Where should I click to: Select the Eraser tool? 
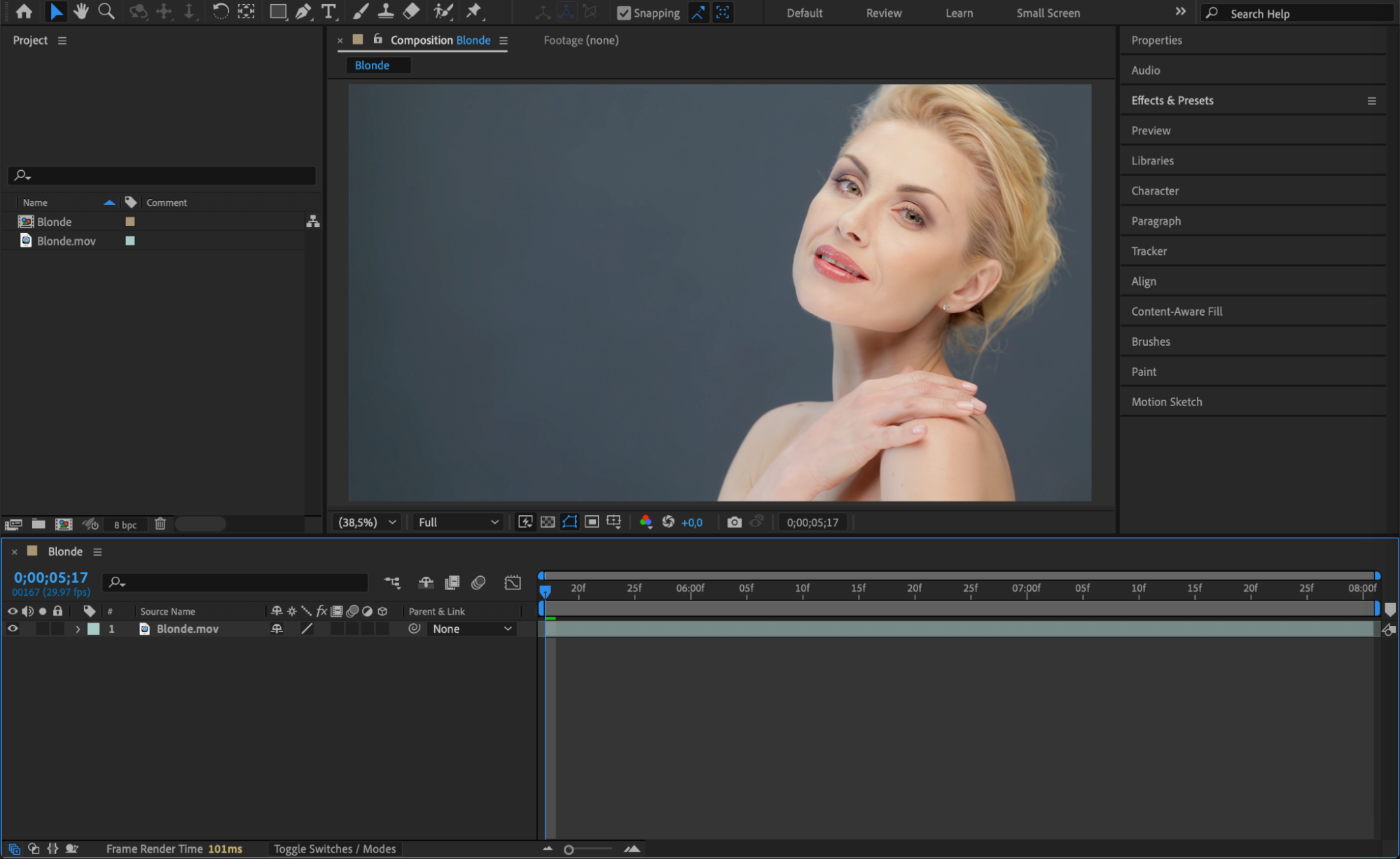[x=412, y=12]
